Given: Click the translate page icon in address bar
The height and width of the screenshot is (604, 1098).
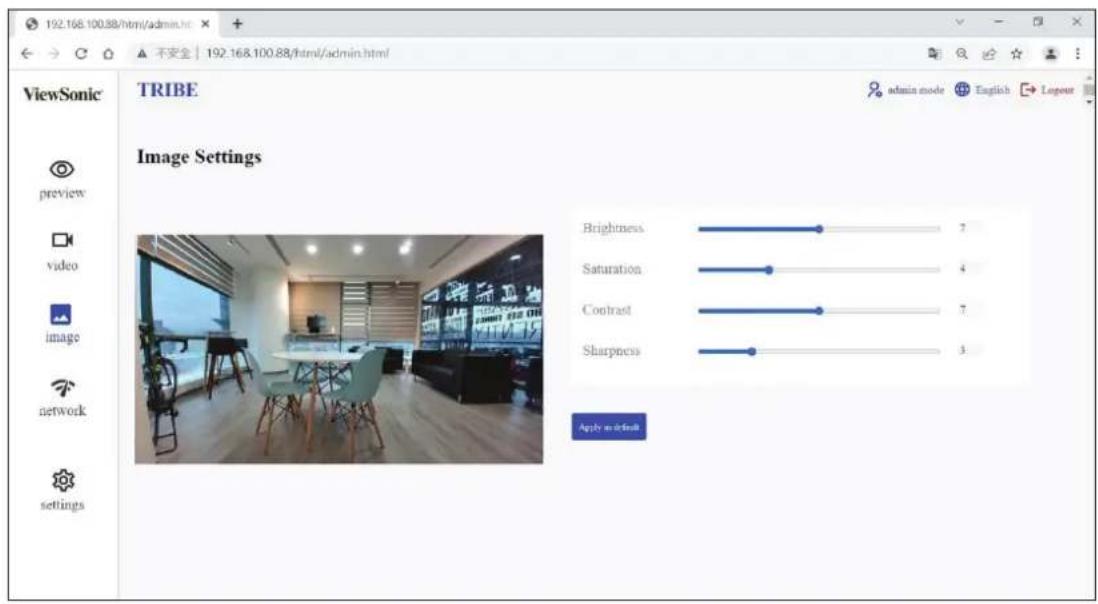Looking at the screenshot, I should [x=933, y=52].
